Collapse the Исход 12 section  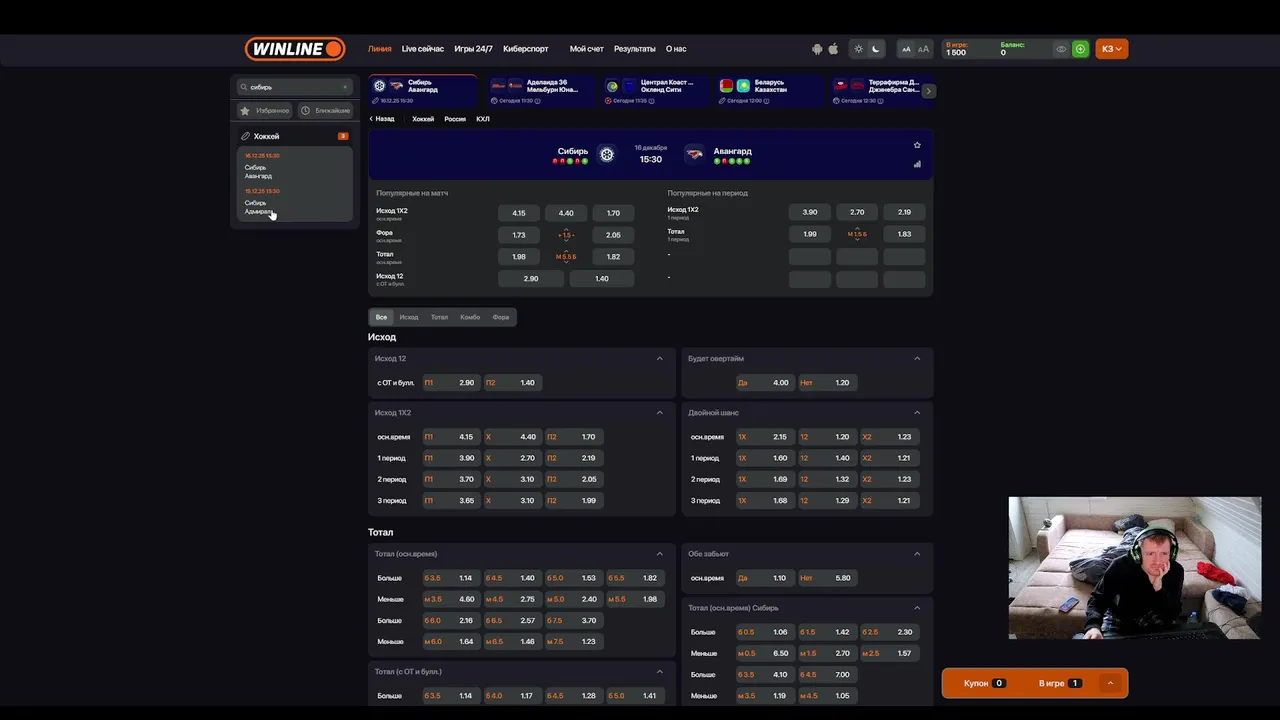659,359
